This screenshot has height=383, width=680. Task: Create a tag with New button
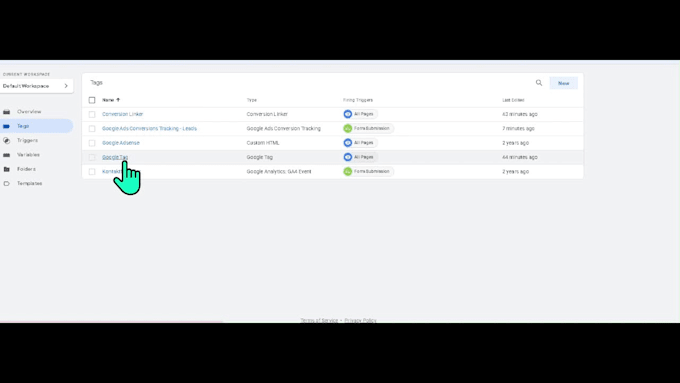tap(563, 83)
